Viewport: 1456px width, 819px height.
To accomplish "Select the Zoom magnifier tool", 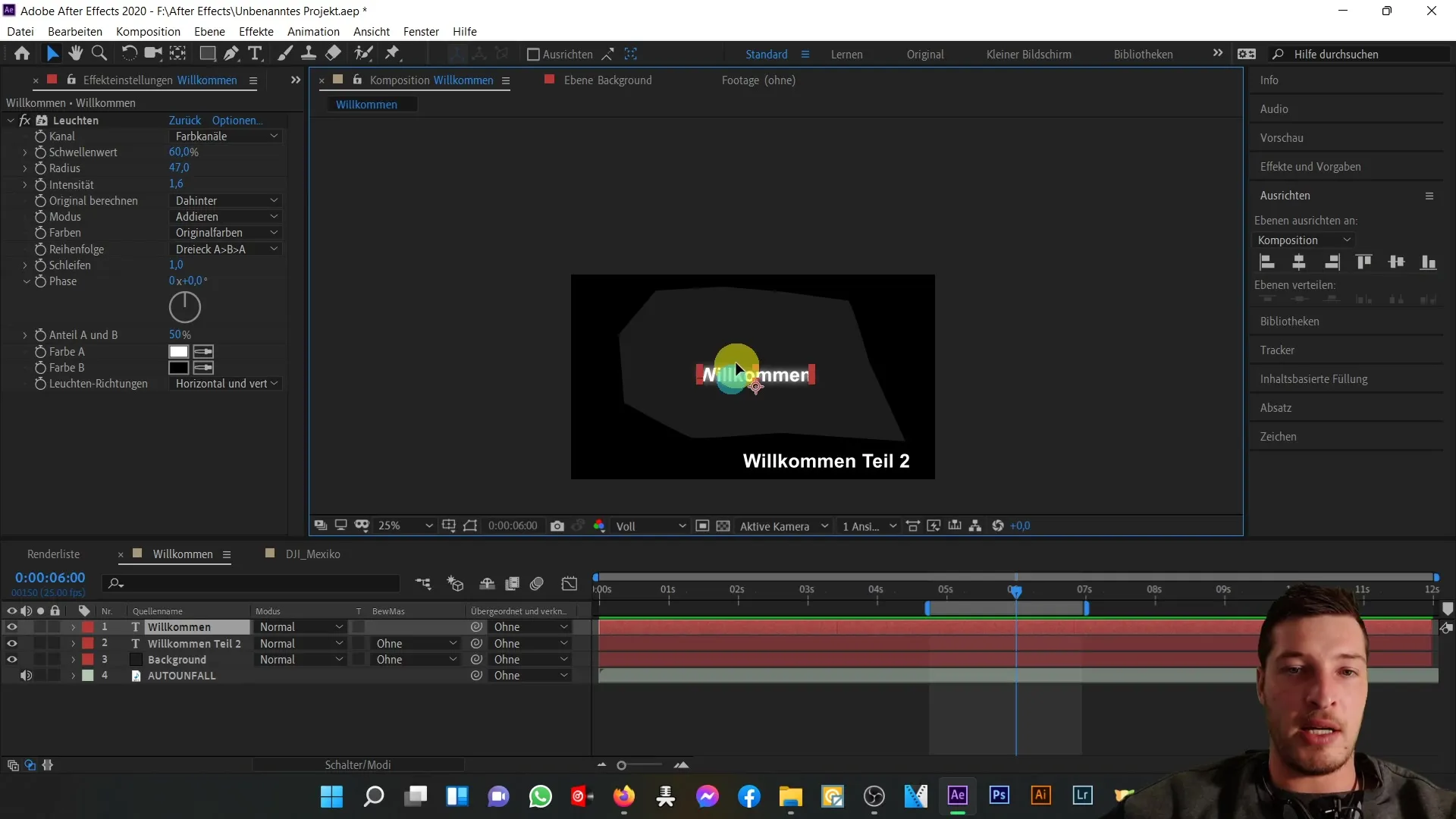I will (99, 54).
